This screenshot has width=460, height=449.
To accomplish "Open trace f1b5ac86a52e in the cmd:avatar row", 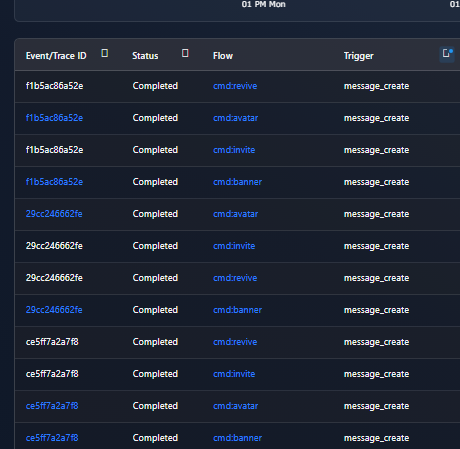I will [54, 118].
